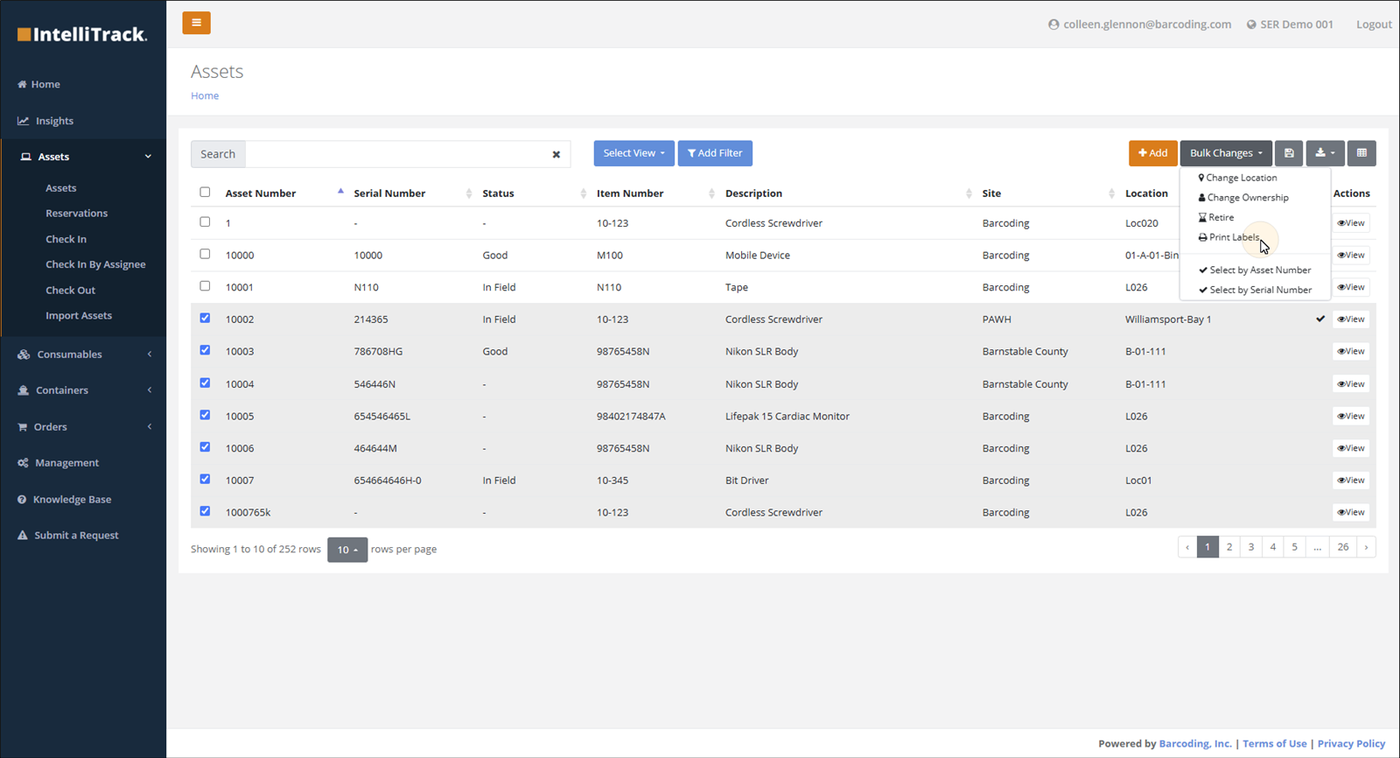Open Insights in the sidebar

tap(45, 120)
